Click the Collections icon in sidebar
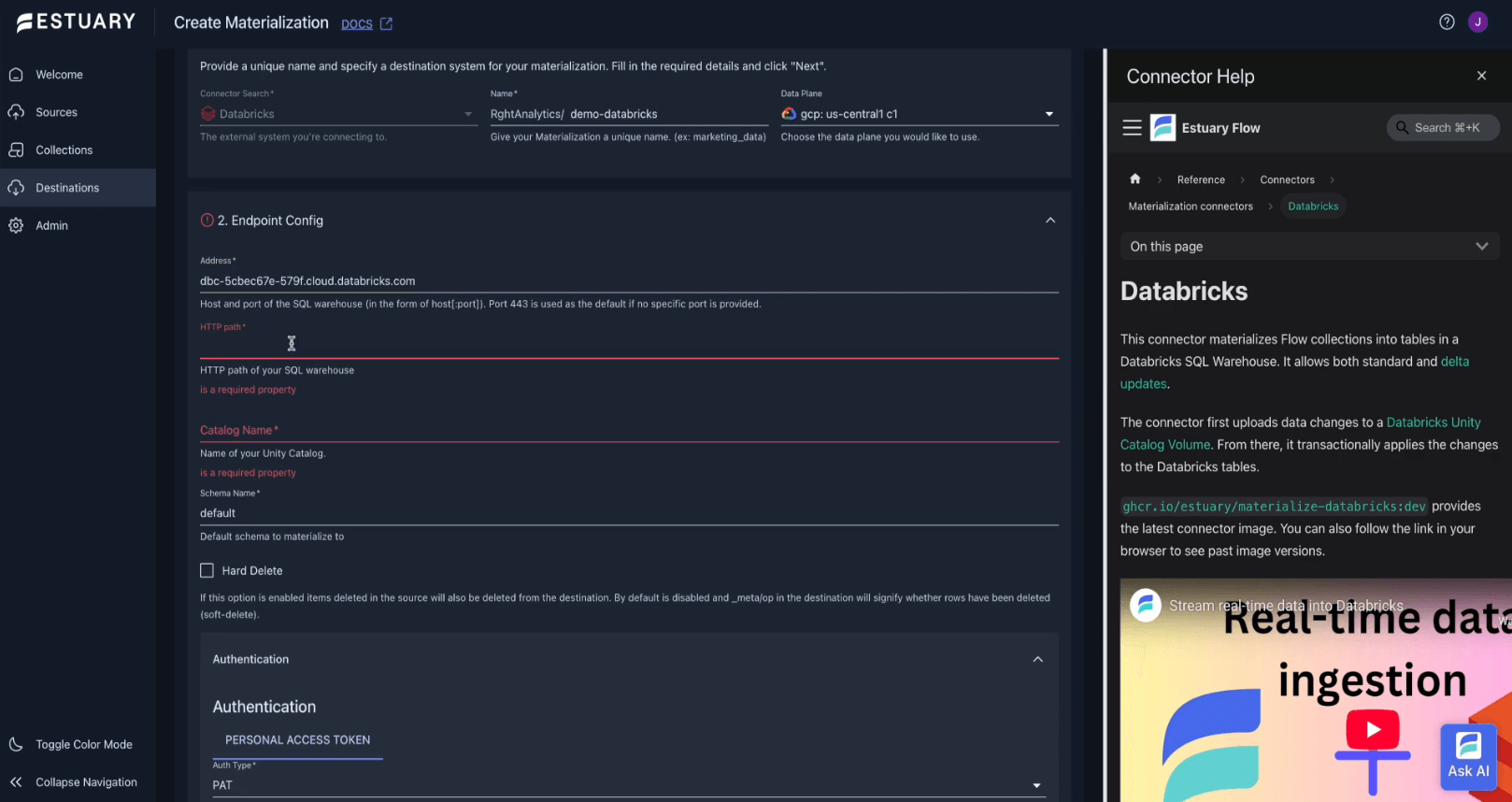The image size is (1512, 802). (x=16, y=150)
